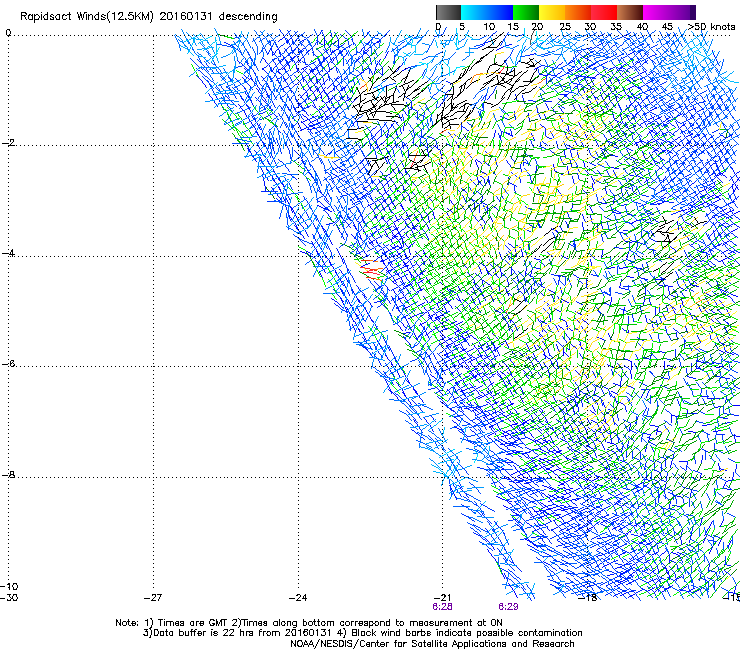
Task: Click the '40' label under the color bar
Action: click(x=642, y=27)
